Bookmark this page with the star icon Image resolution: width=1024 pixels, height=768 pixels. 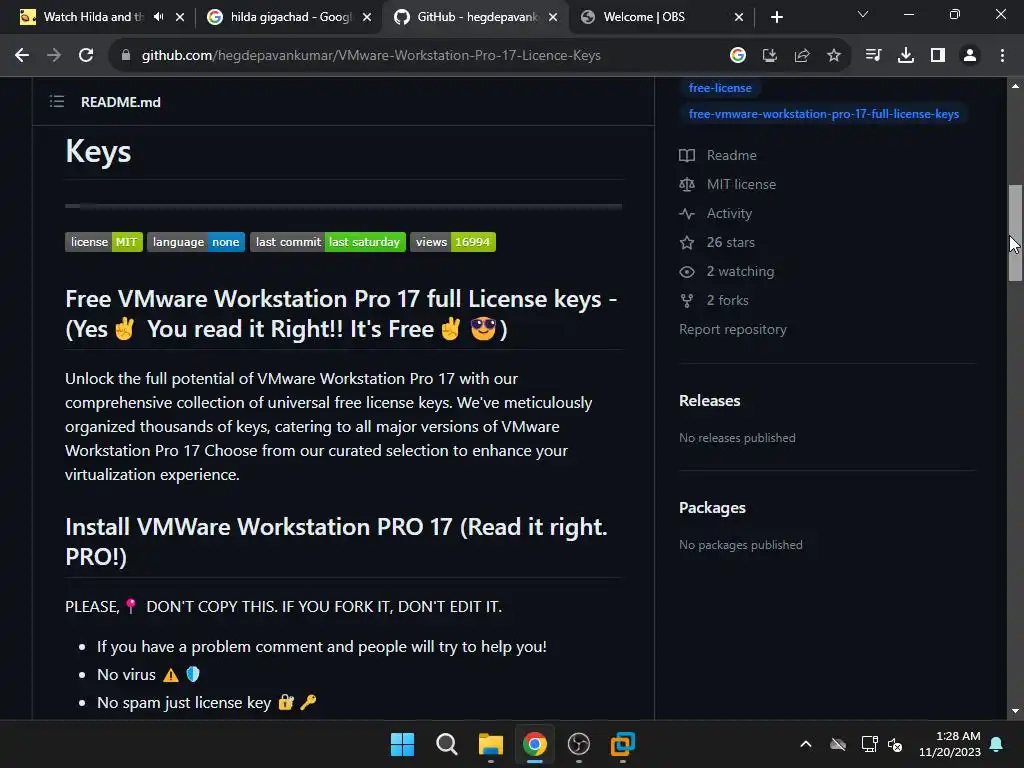[x=834, y=56]
